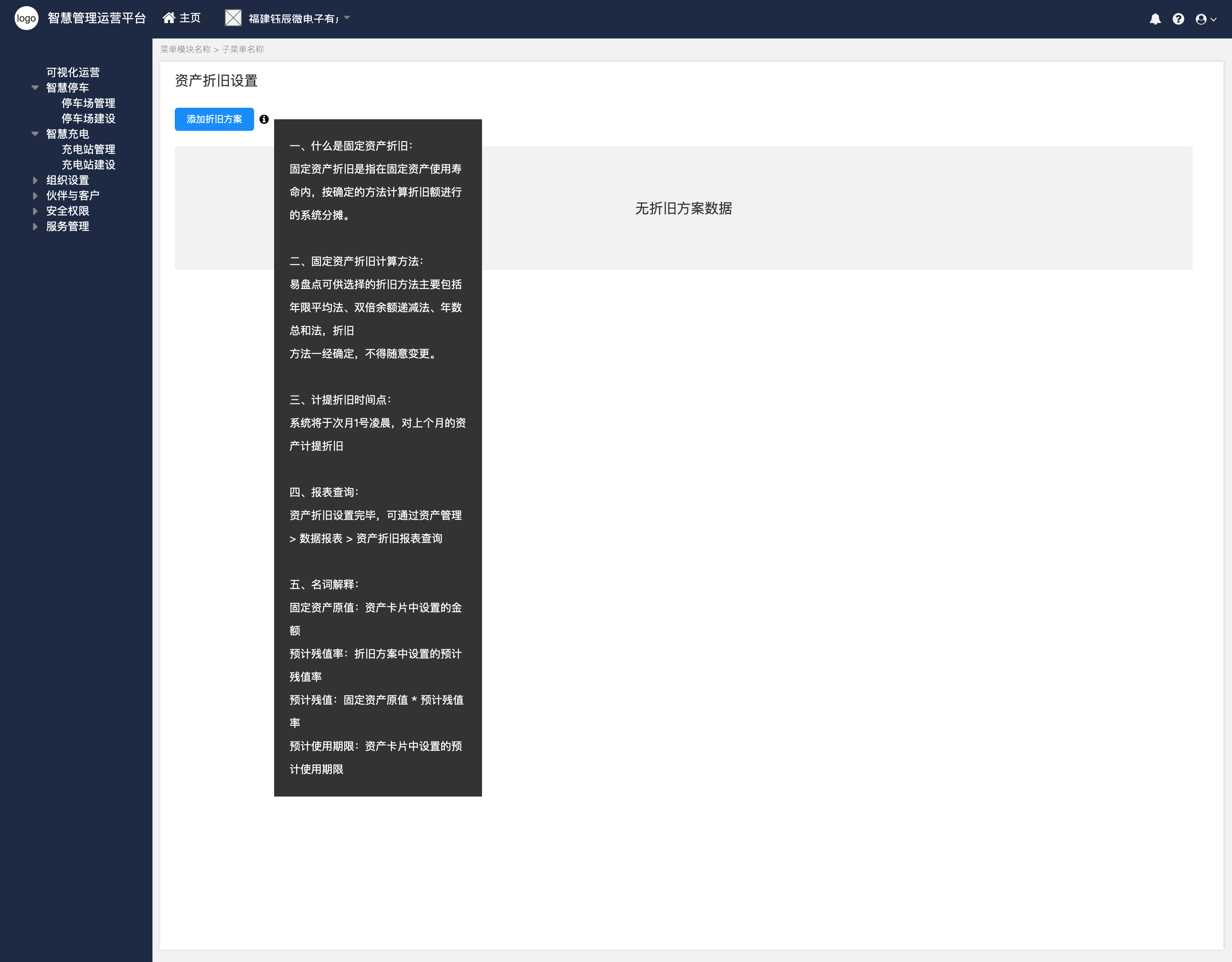
Task: Expand the 服务管理 tree node arrow
Action: coord(35,227)
